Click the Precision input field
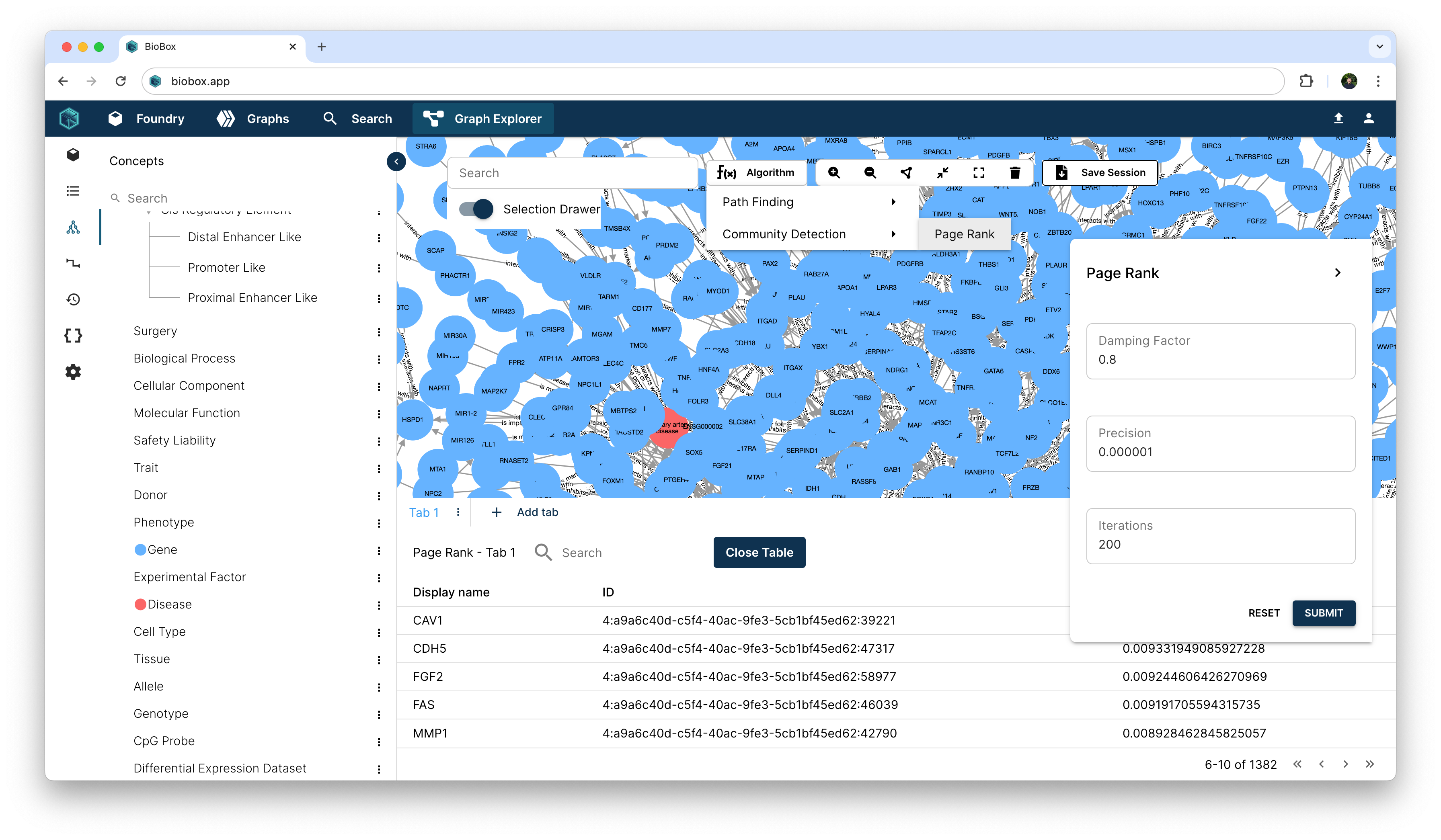1441x840 pixels. point(1220,443)
